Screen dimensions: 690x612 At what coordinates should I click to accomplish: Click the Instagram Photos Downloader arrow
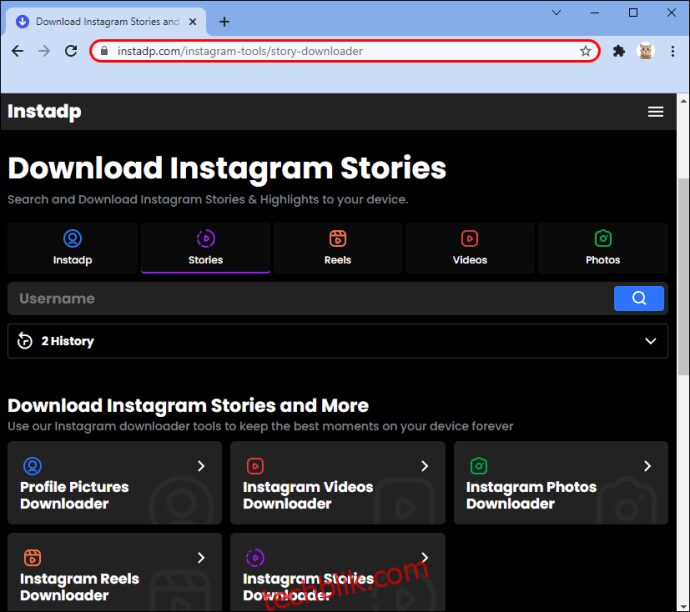click(x=647, y=466)
